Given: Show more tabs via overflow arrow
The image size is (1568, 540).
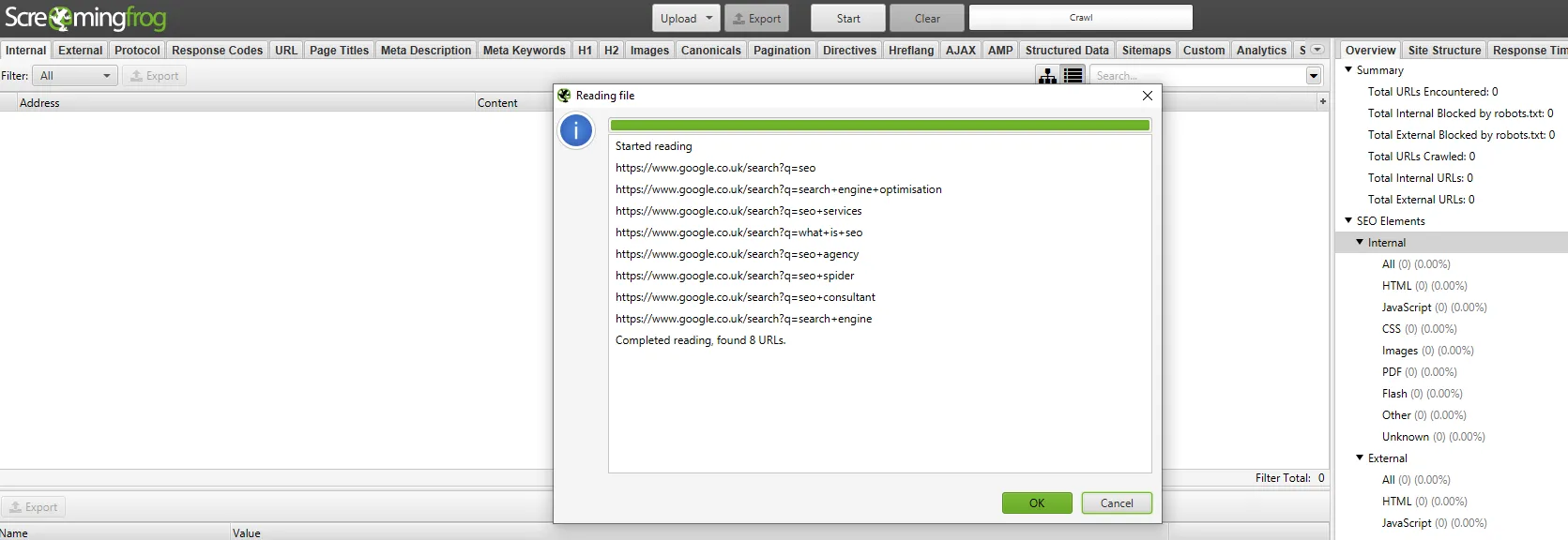Looking at the screenshot, I should click(x=1317, y=50).
